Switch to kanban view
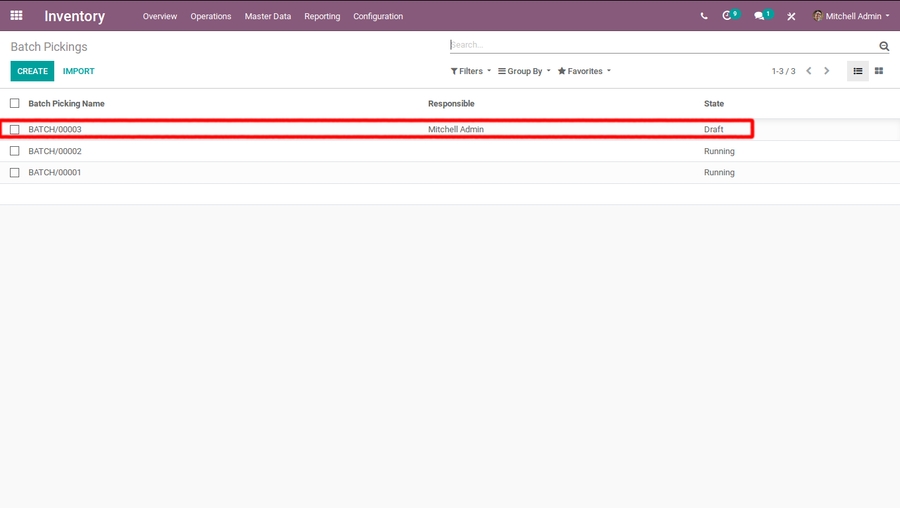 click(x=879, y=71)
